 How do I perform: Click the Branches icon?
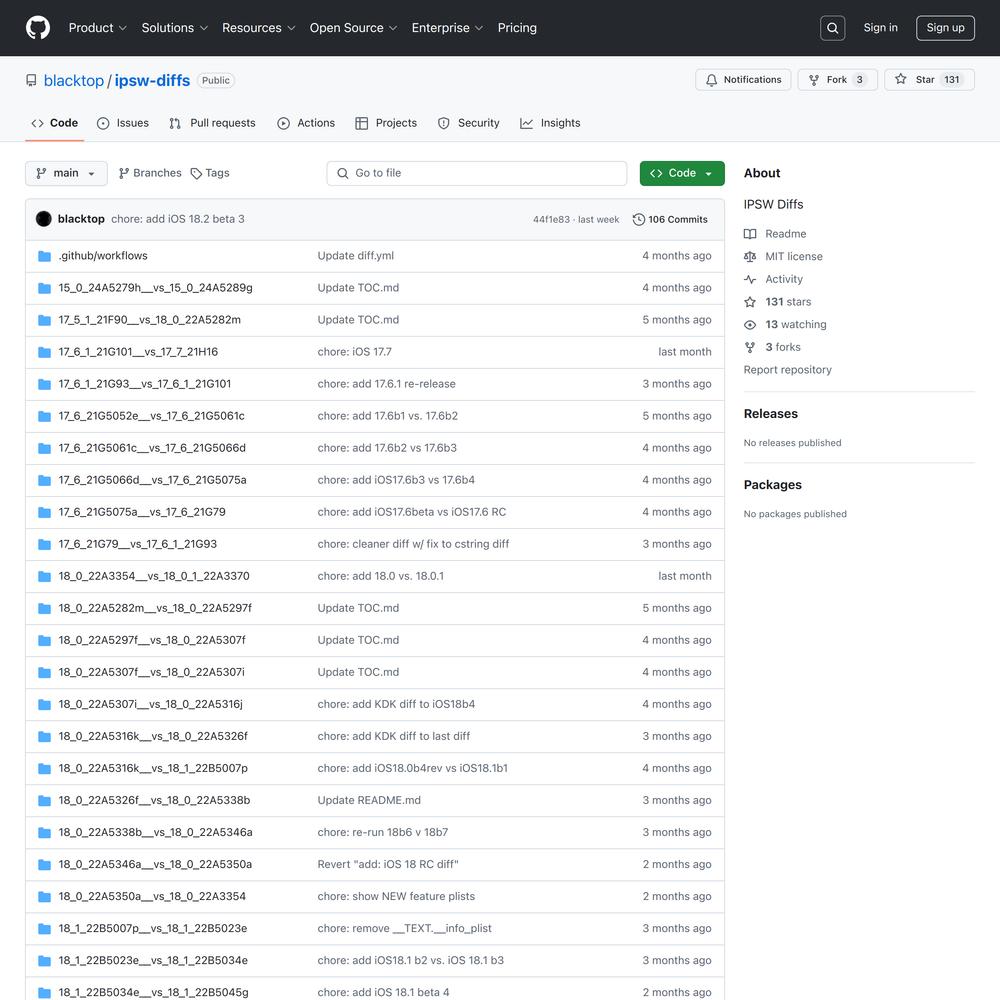(x=124, y=173)
